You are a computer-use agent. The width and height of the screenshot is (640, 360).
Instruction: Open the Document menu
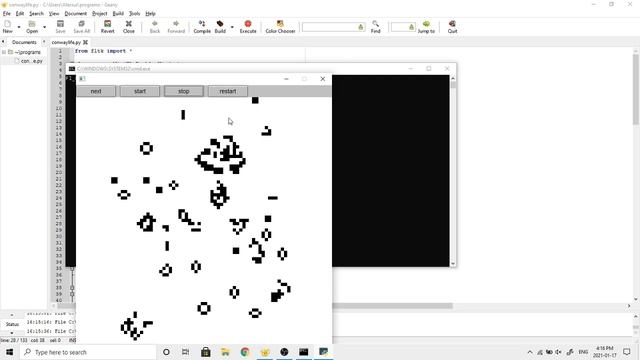tap(76, 13)
